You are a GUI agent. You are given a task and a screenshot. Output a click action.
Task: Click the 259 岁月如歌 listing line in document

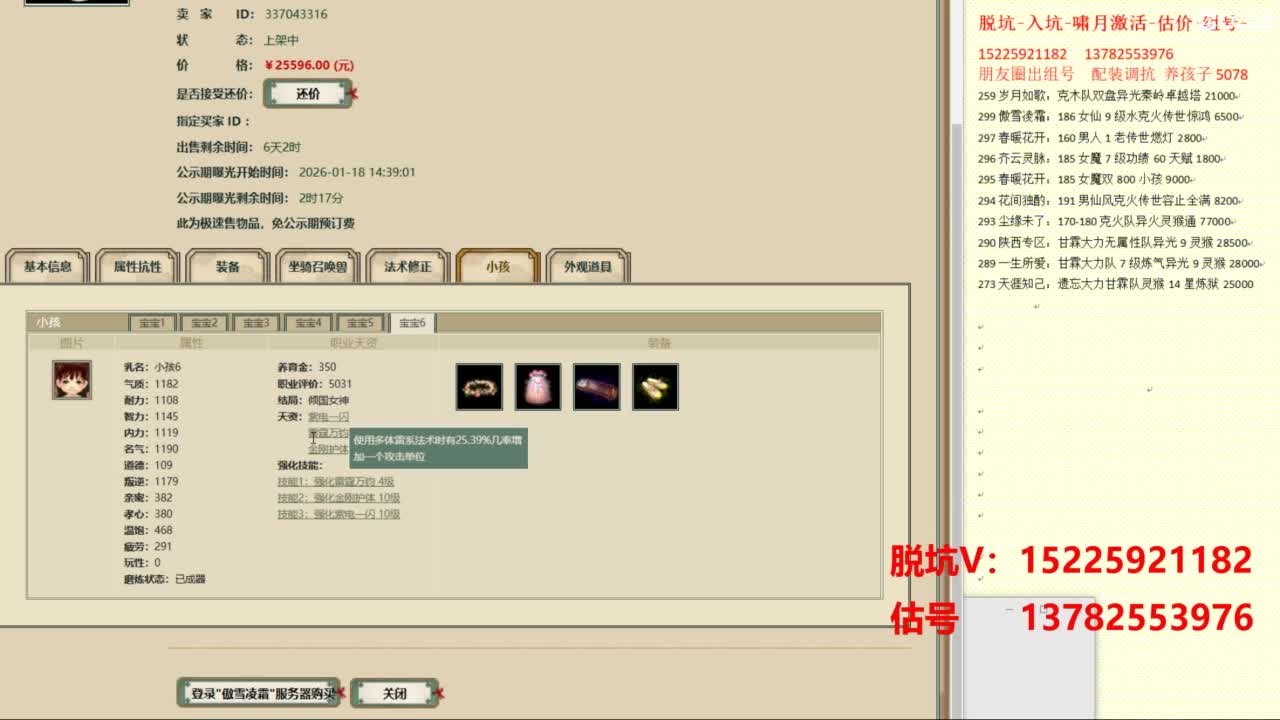click(x=1107, y=96)
